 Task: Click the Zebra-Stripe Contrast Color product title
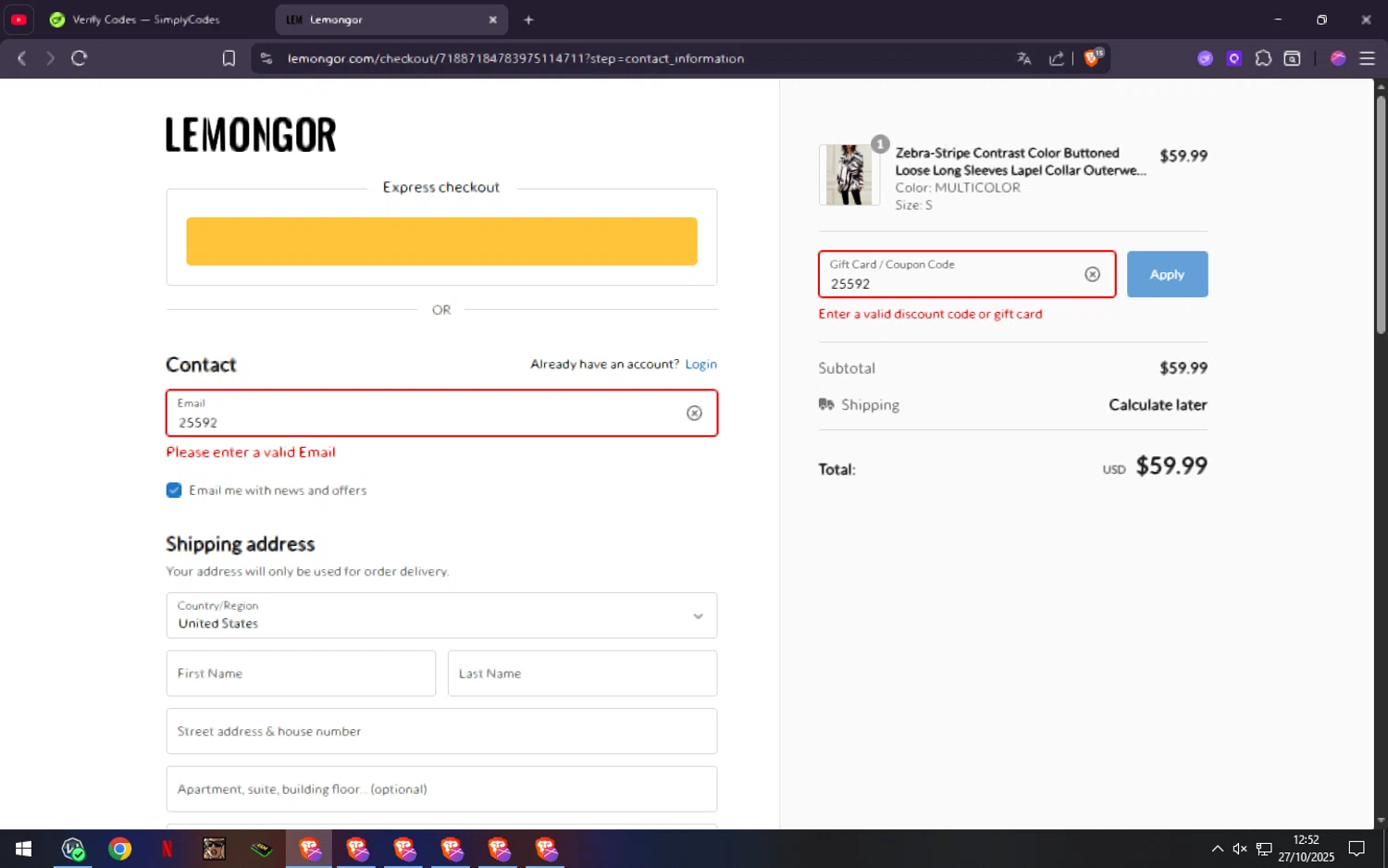(1021, 162)
